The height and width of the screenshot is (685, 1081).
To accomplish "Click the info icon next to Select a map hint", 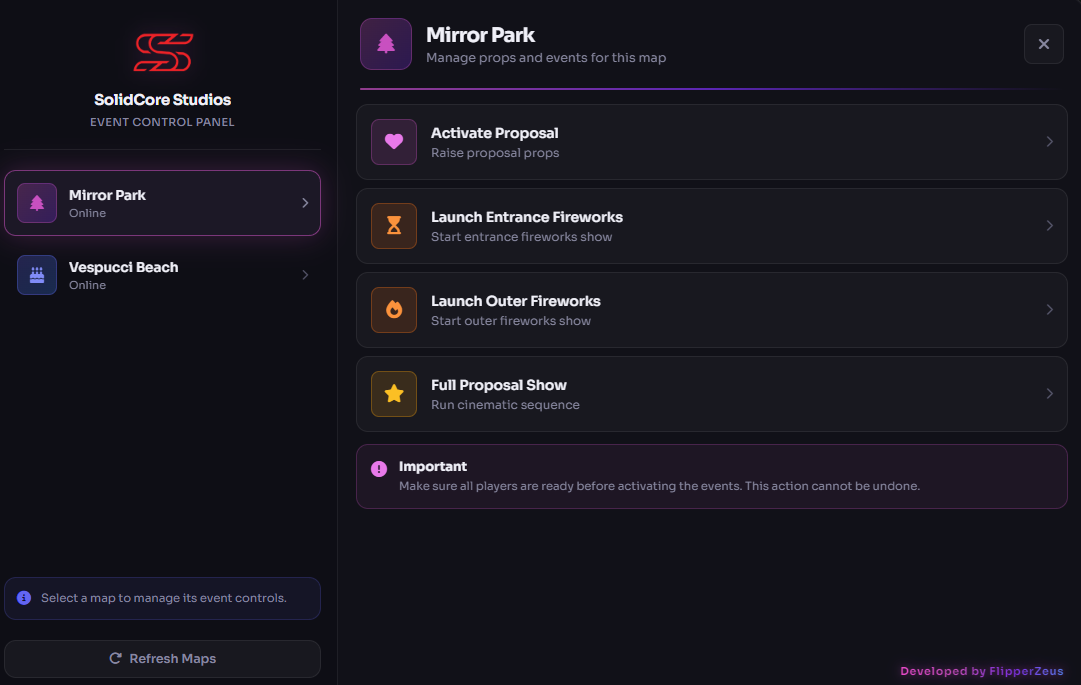I will click(24, 598).
